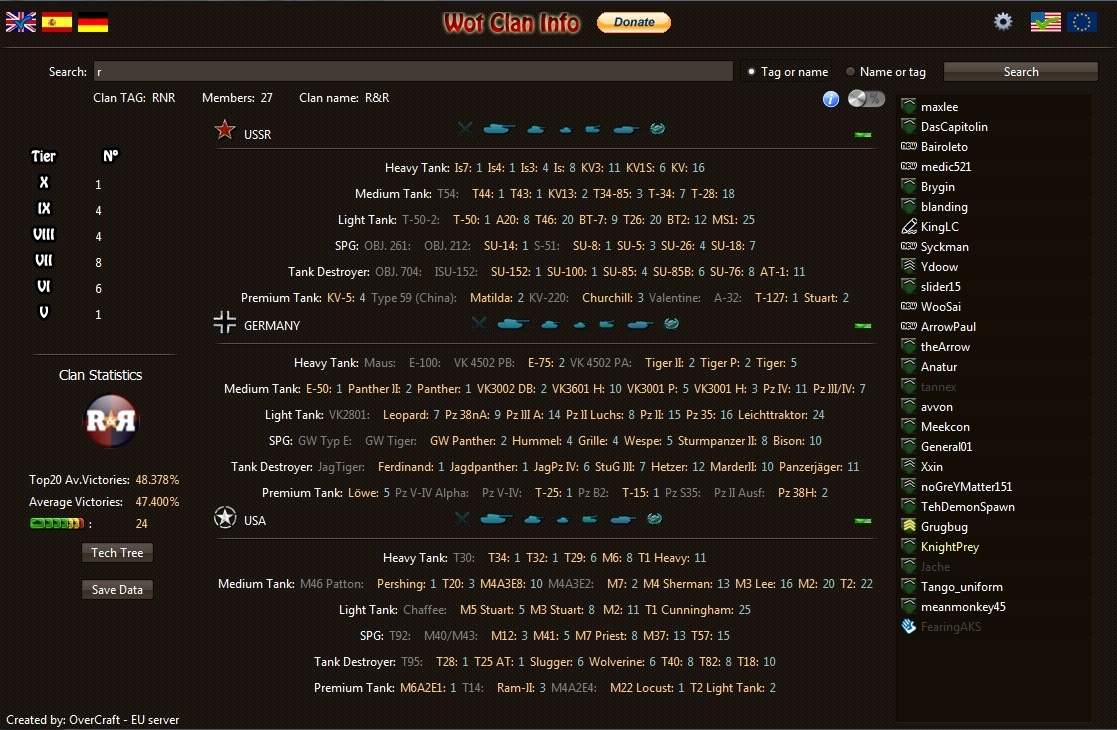This screenshot has height=730, width=1117.
Task: Collapse Germany section via green bar
Action: coord(863,325)
